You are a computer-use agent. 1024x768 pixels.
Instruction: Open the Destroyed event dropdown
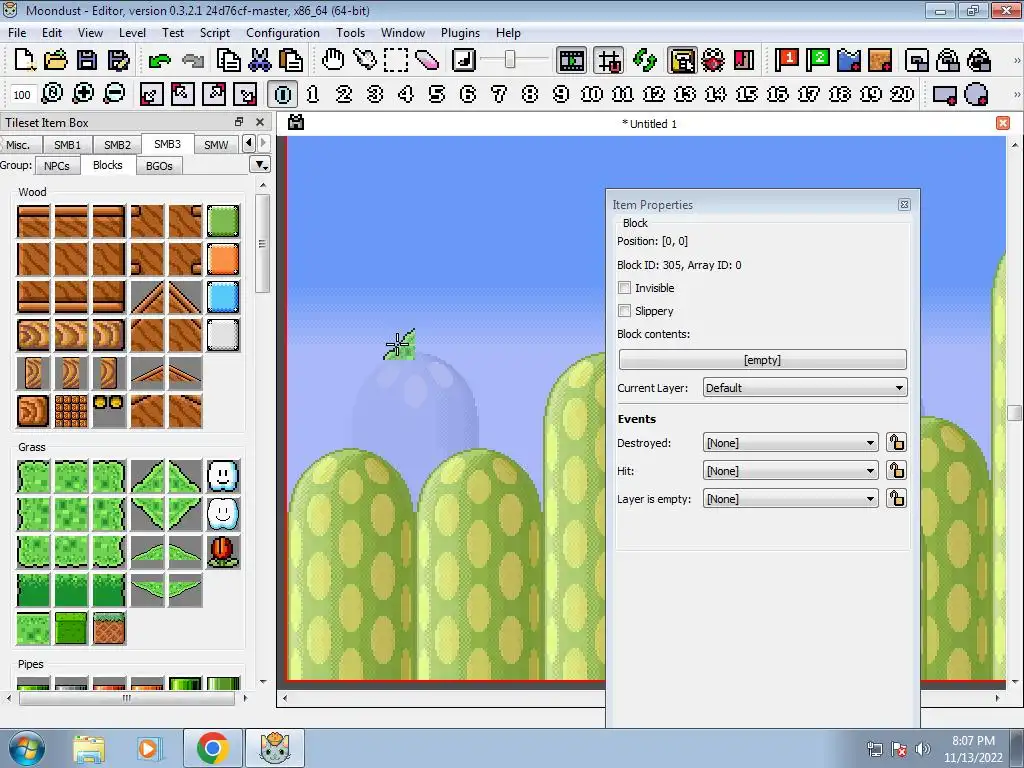pos(790,443)
